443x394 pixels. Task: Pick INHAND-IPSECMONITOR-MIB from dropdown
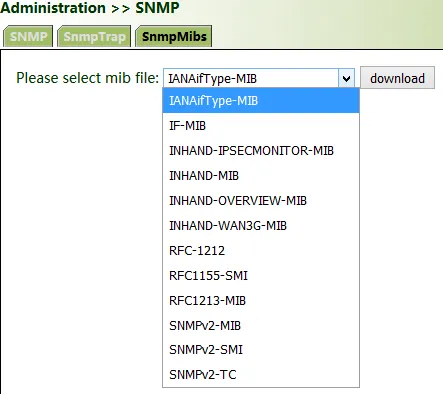click(261, 151)
